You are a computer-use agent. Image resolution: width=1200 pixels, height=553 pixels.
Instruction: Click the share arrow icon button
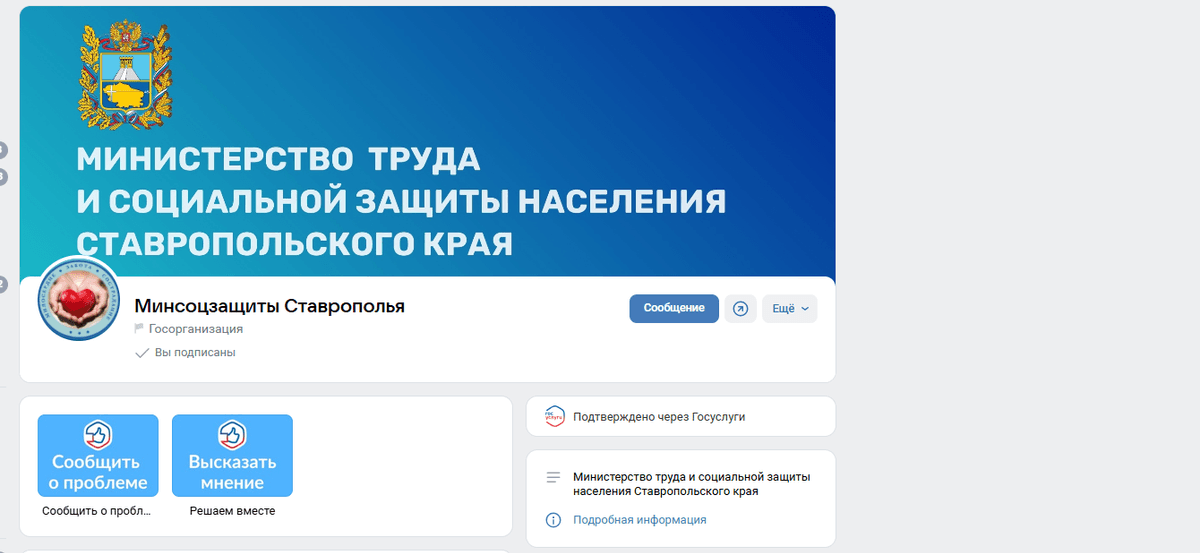[x=740, y=309]
